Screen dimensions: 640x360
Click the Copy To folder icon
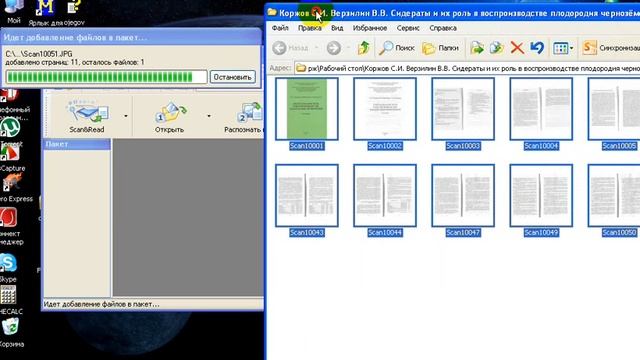point(496,48)
